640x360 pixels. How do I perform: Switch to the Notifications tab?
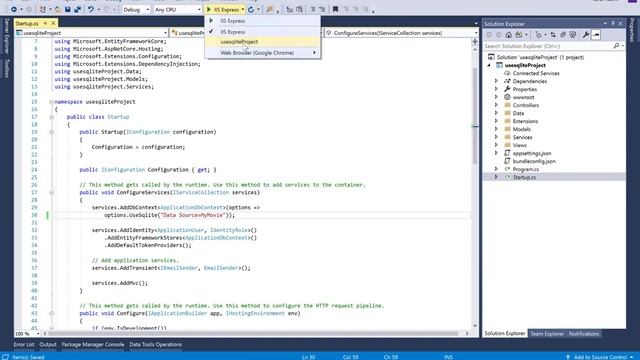pyautogui.click(x=584, y=333)
